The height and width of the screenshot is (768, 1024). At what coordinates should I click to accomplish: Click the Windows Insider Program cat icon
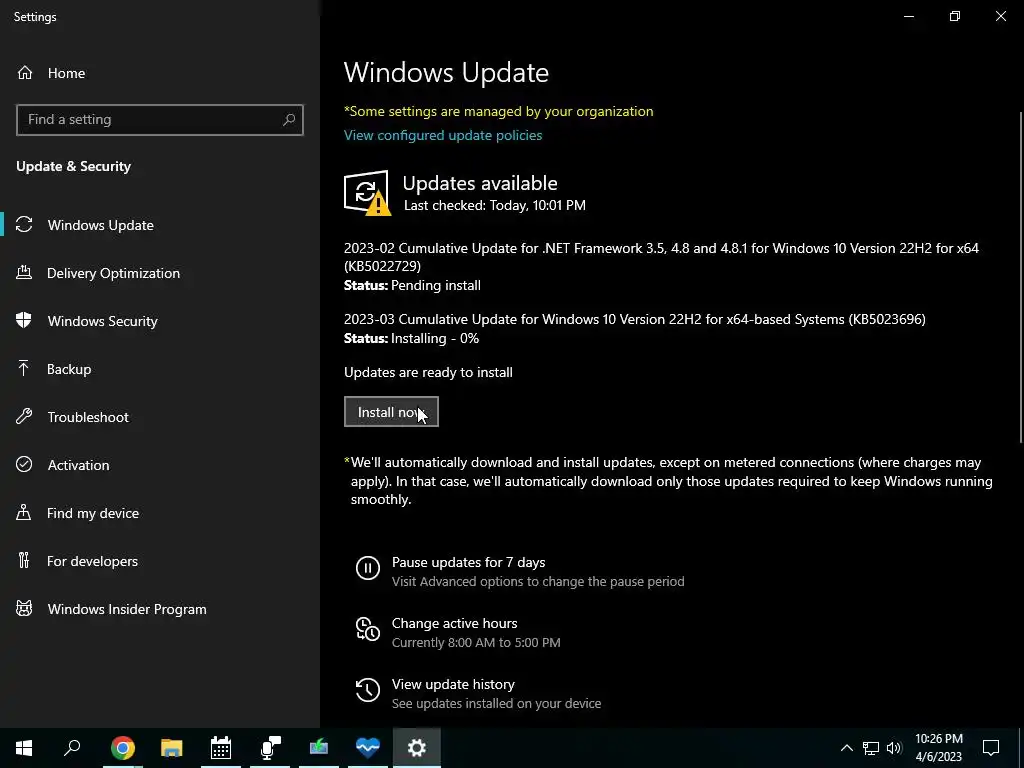click(x=24, y=609)
